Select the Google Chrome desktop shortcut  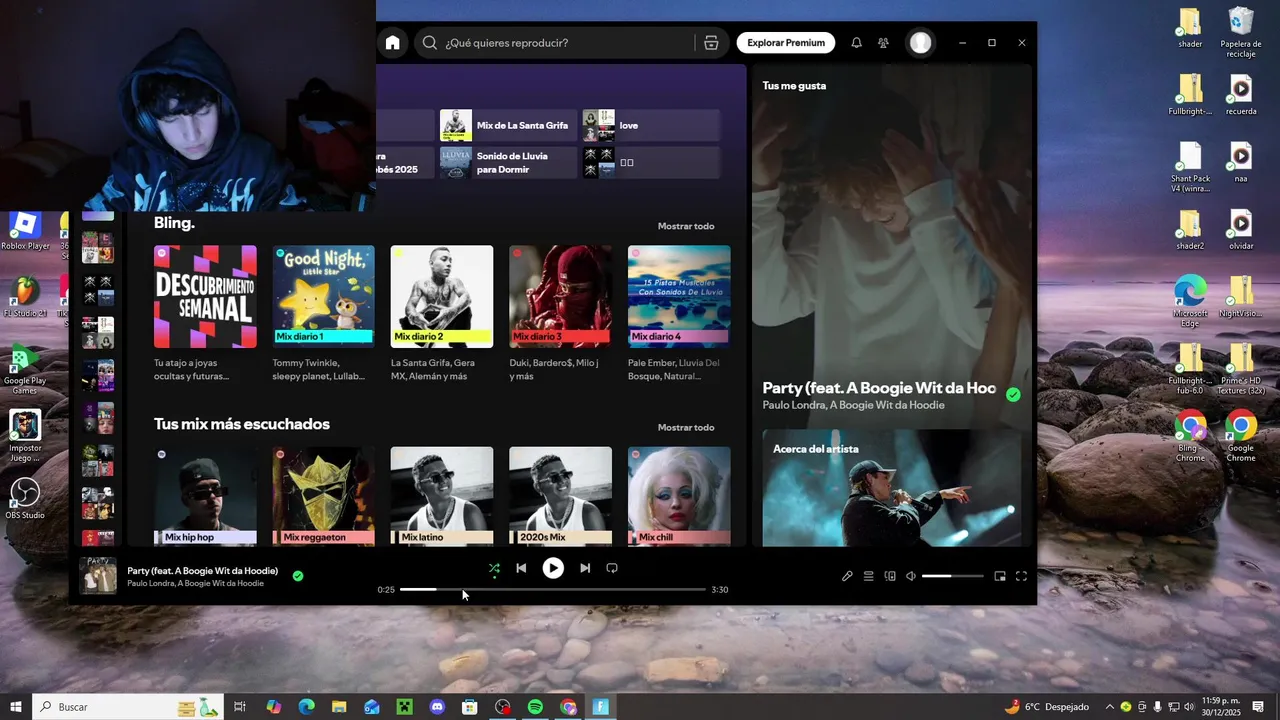pyautogui.click(x=1241, y=435)
